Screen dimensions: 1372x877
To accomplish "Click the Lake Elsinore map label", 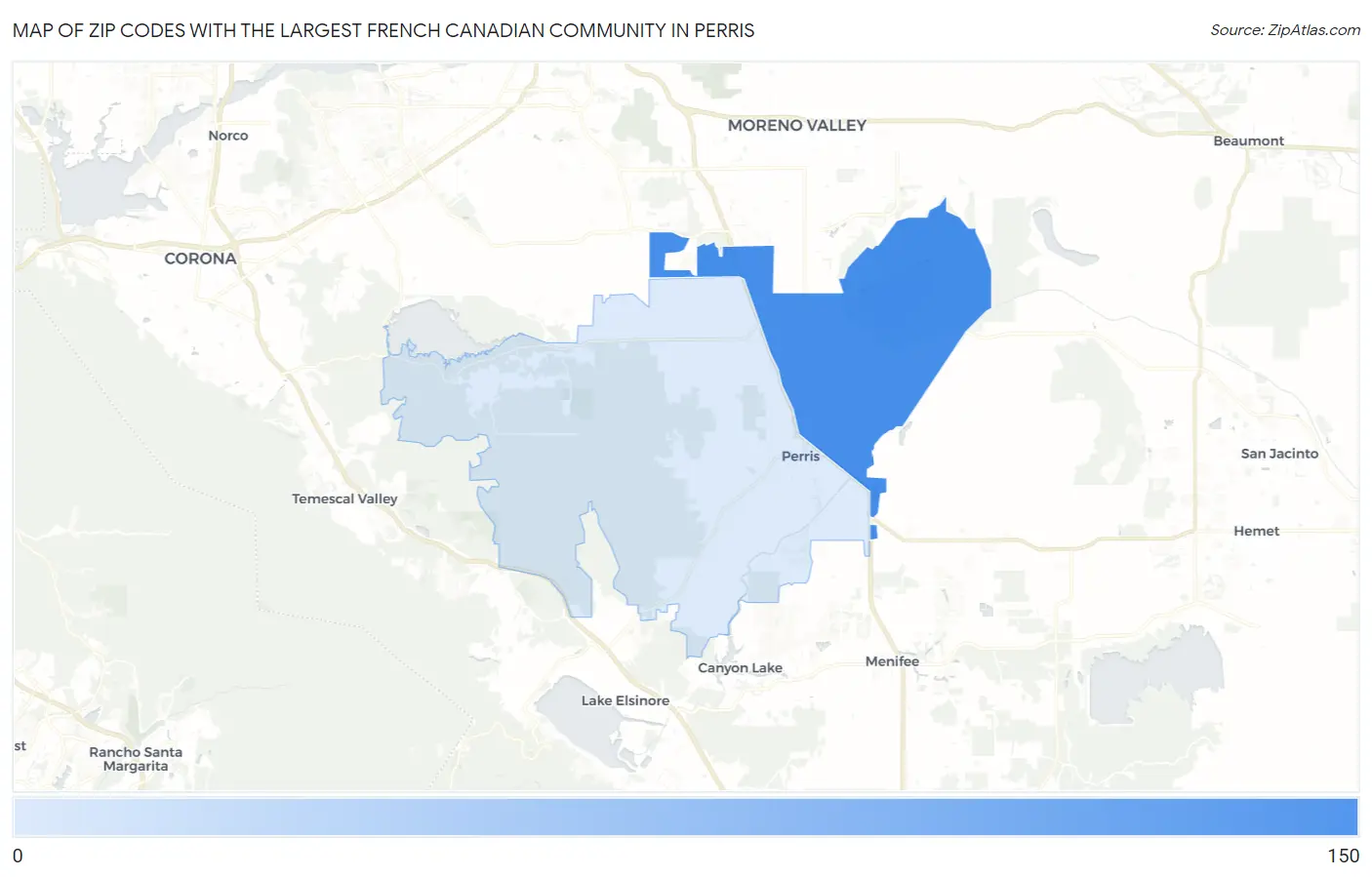I will click(x=625, y=700).
